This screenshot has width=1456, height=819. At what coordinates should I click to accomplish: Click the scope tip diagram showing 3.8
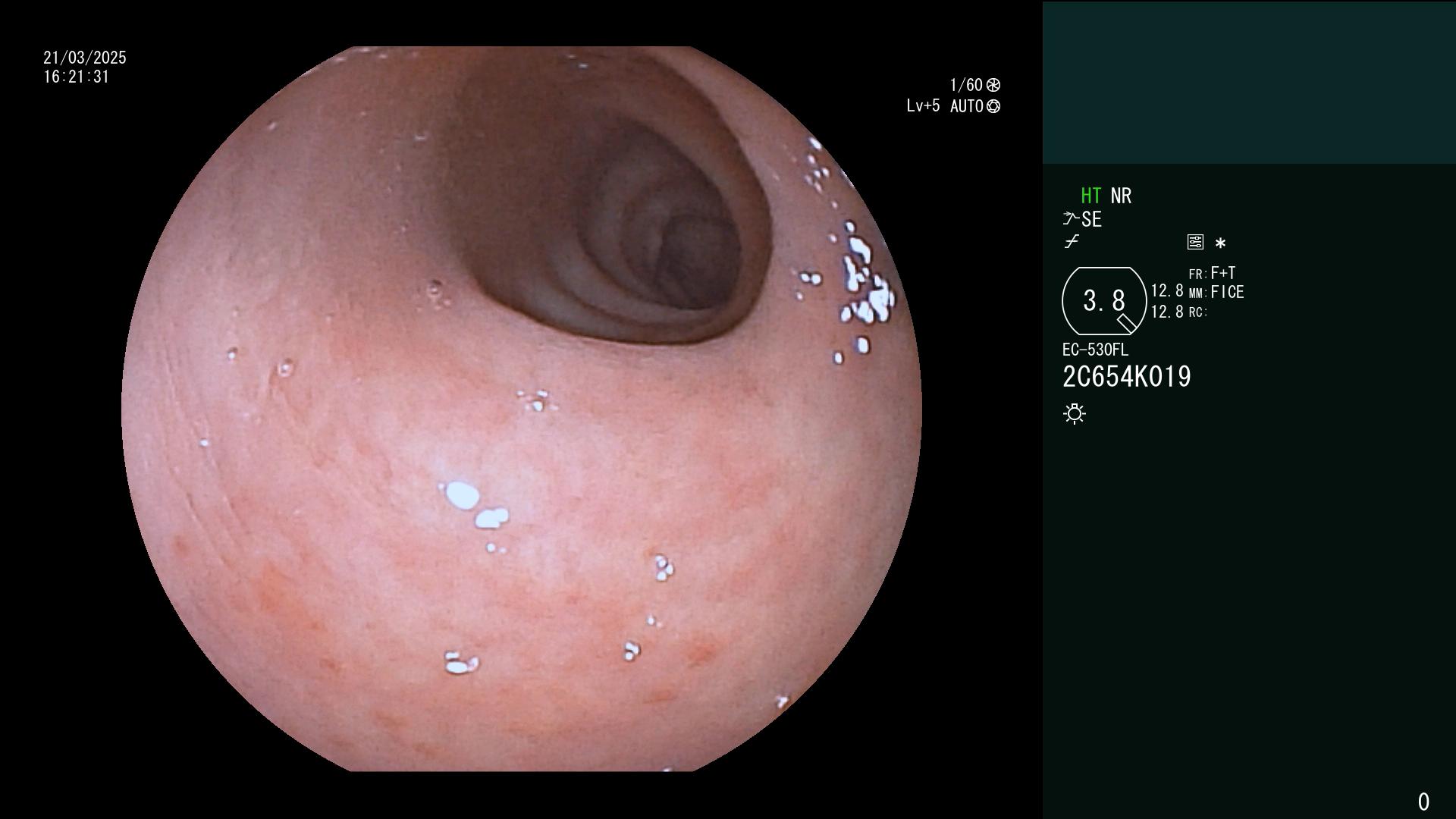(1104, 301)
